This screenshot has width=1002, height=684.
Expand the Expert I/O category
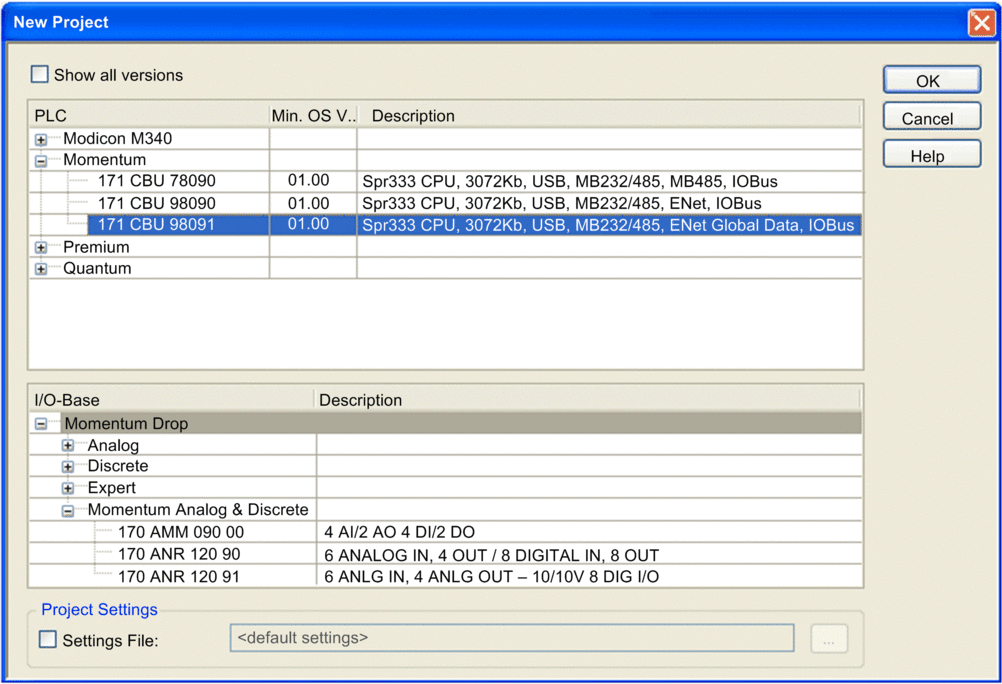pos(68,488)
